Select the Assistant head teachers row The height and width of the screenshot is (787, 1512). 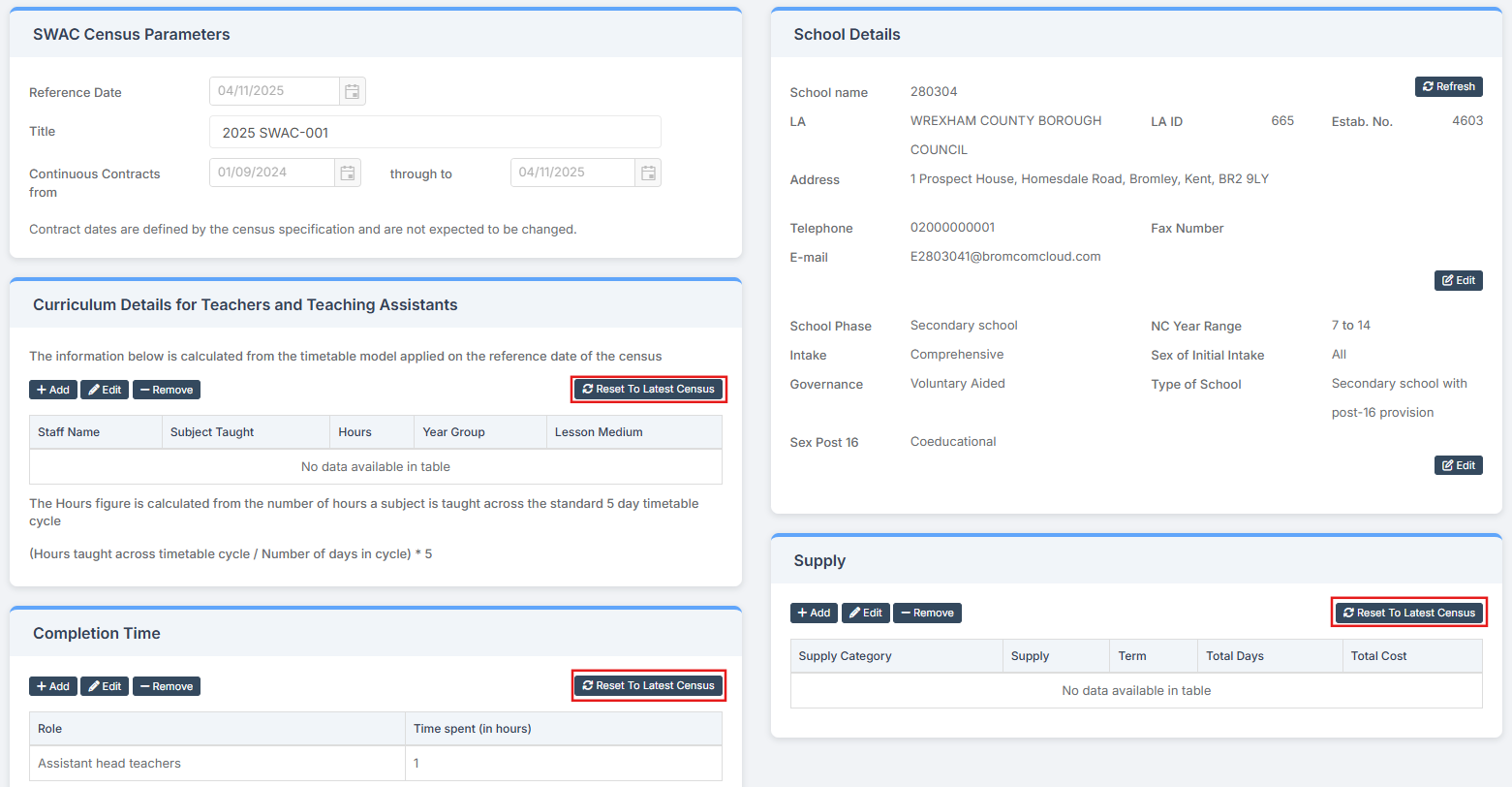pos(217,763)
